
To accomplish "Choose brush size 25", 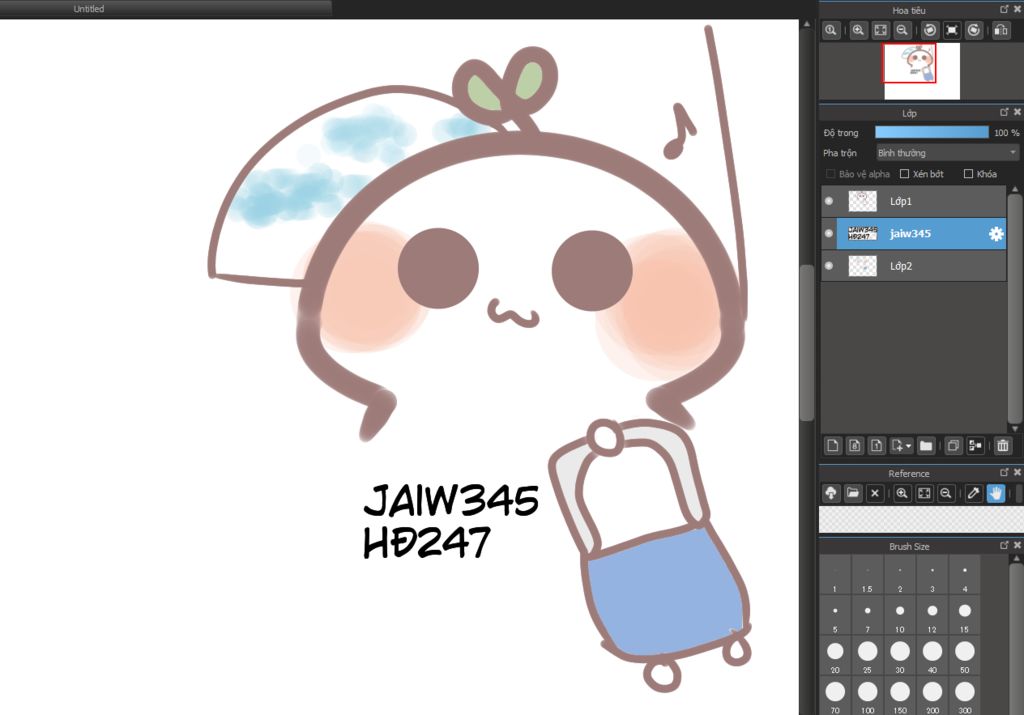I will click(x=867, y=656).
